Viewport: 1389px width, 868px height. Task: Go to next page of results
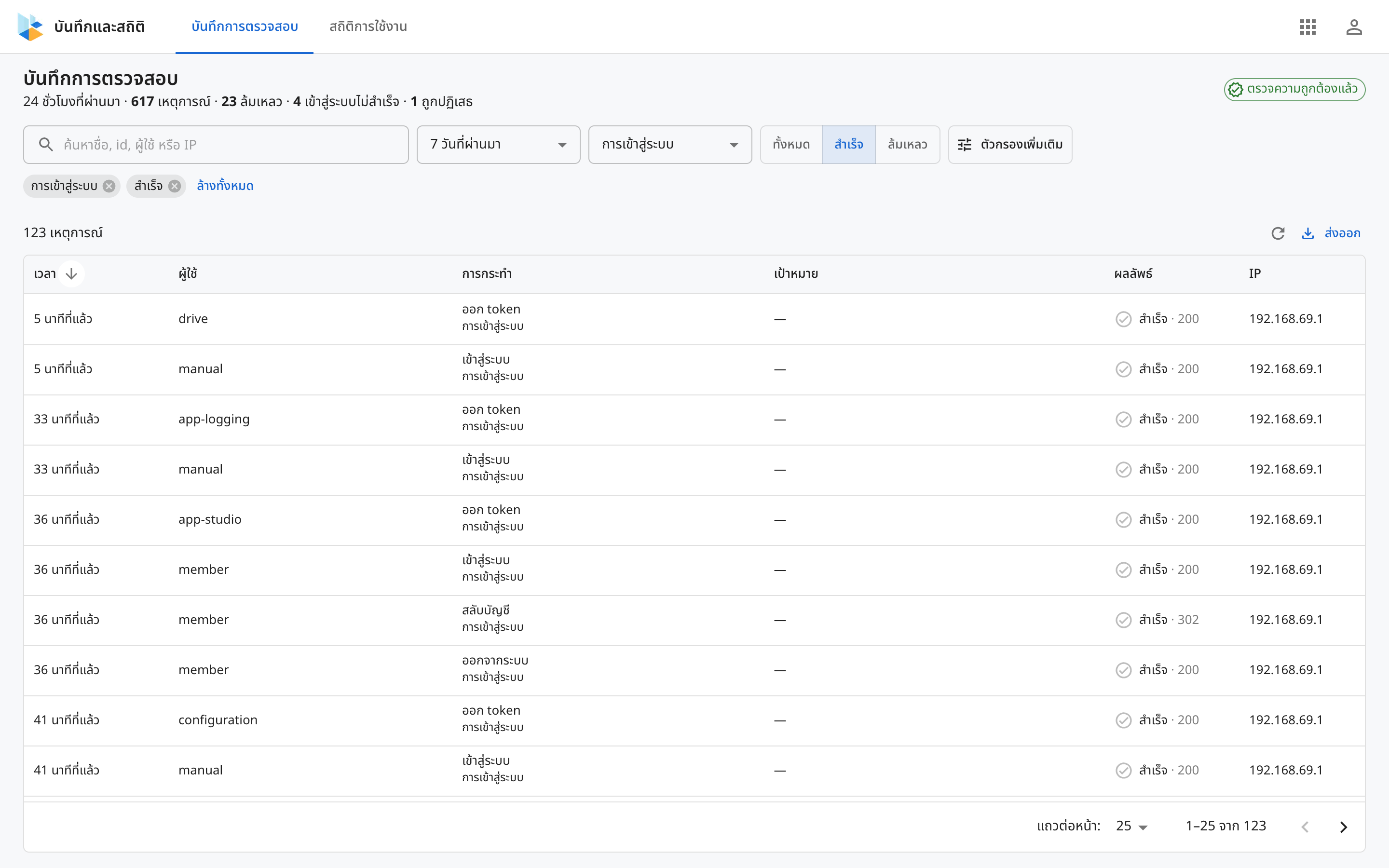point(1343,827)
